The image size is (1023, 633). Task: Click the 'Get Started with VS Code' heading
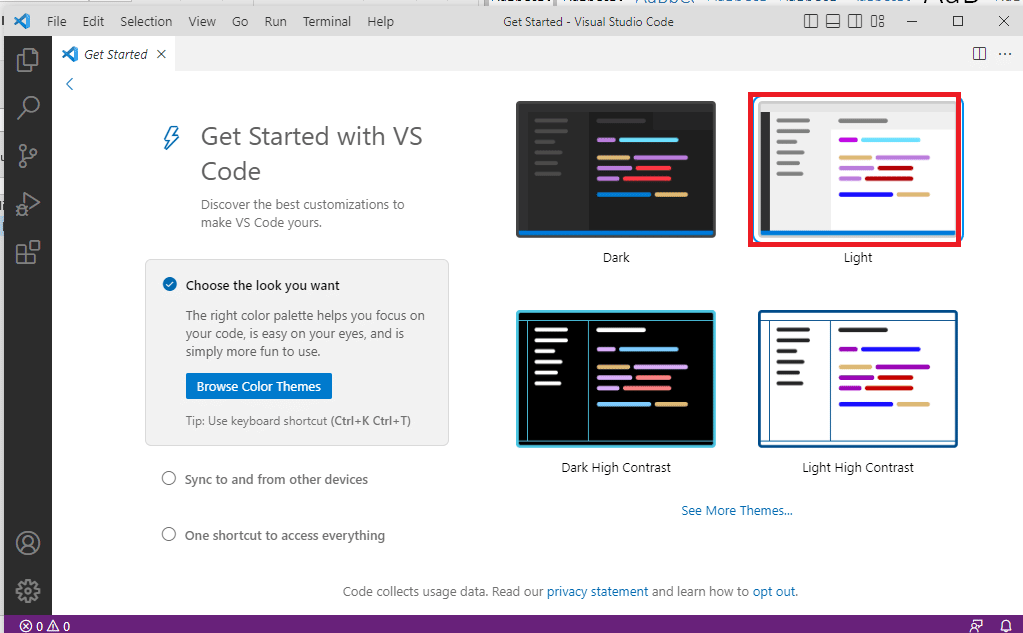[x=311, y=153]
